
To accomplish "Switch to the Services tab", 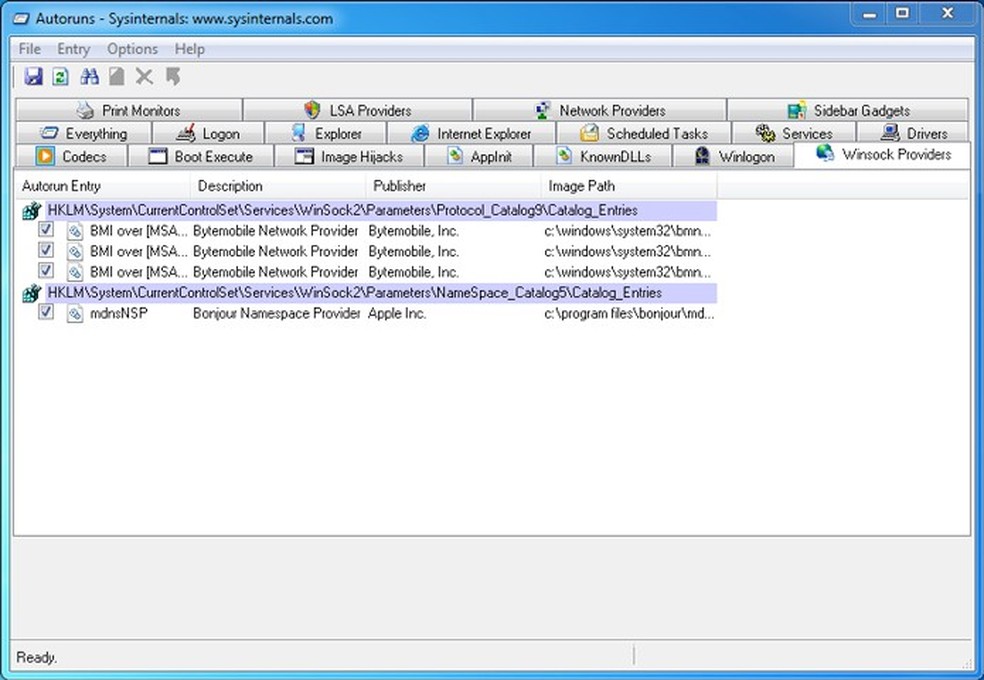I will click(x=794, y=134).
